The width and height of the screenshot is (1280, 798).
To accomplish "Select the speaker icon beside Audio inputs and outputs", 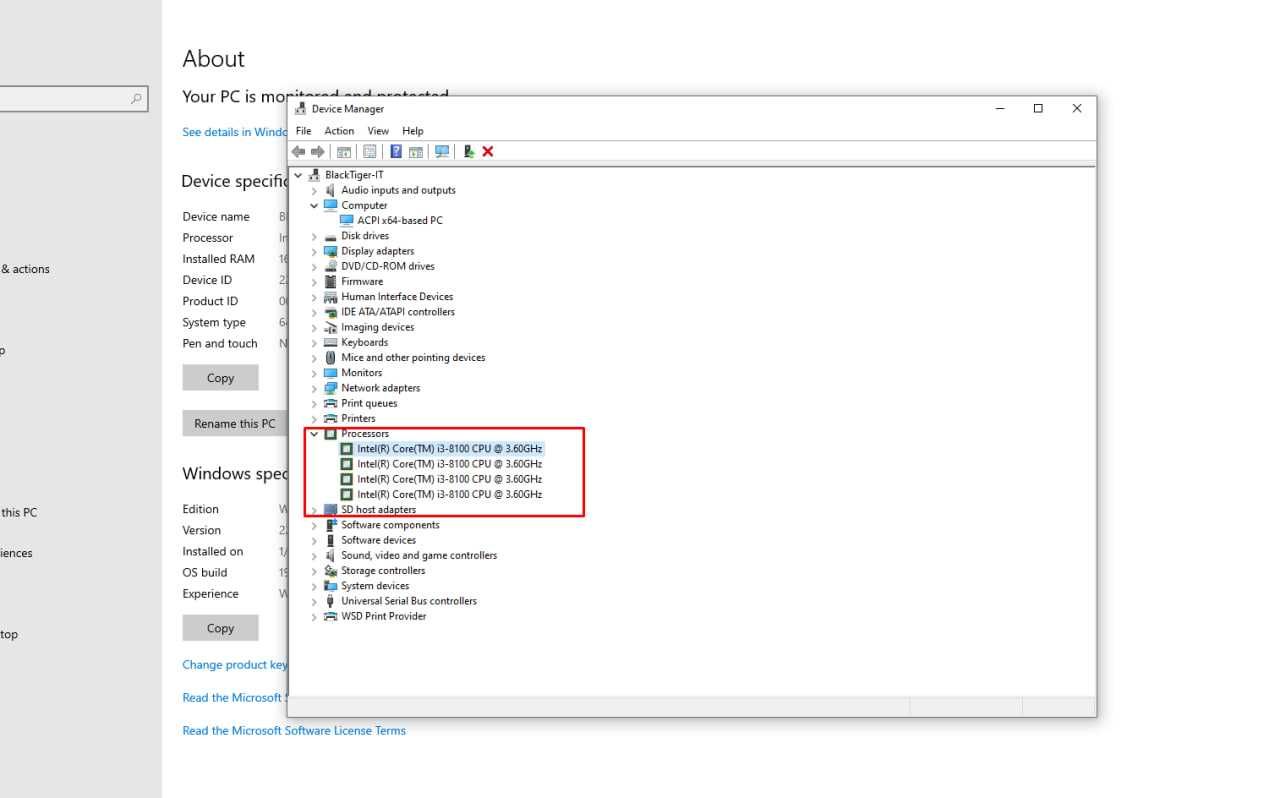I will 331,190.
